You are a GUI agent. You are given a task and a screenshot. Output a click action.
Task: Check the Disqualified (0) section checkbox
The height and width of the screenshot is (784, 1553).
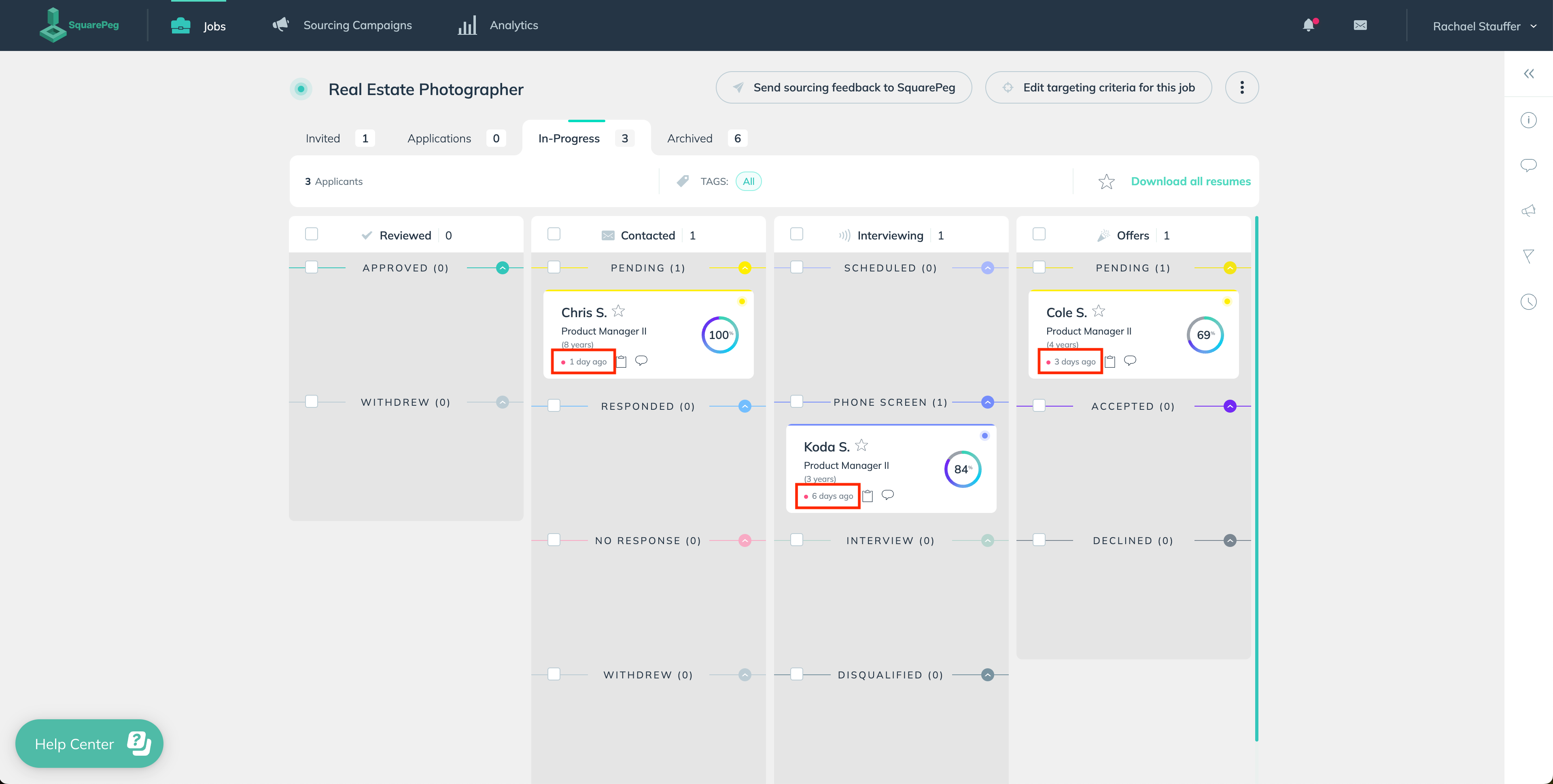click(x=796, y=674)
